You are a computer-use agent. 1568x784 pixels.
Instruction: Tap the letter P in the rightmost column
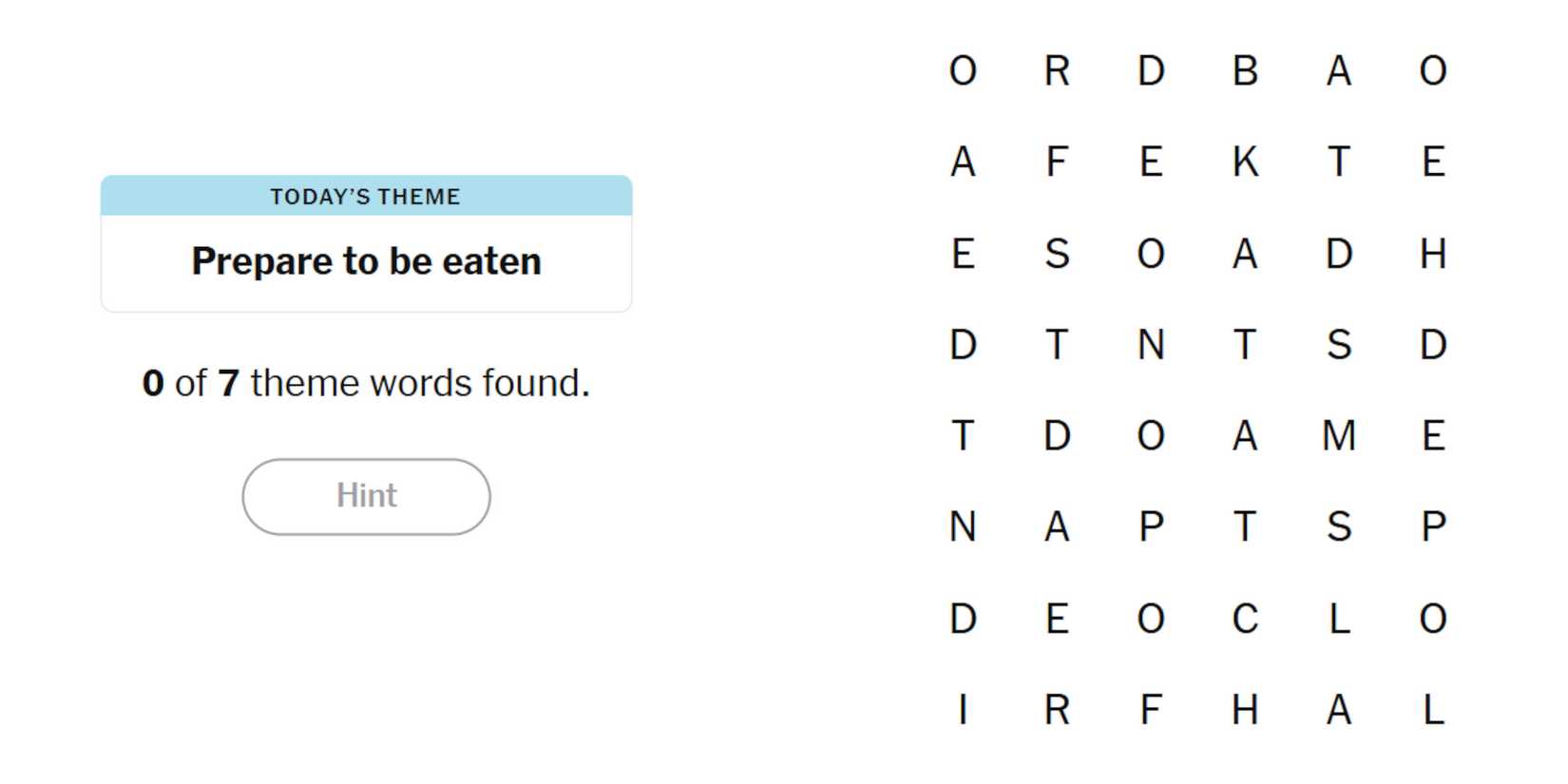coord(1433,527)
